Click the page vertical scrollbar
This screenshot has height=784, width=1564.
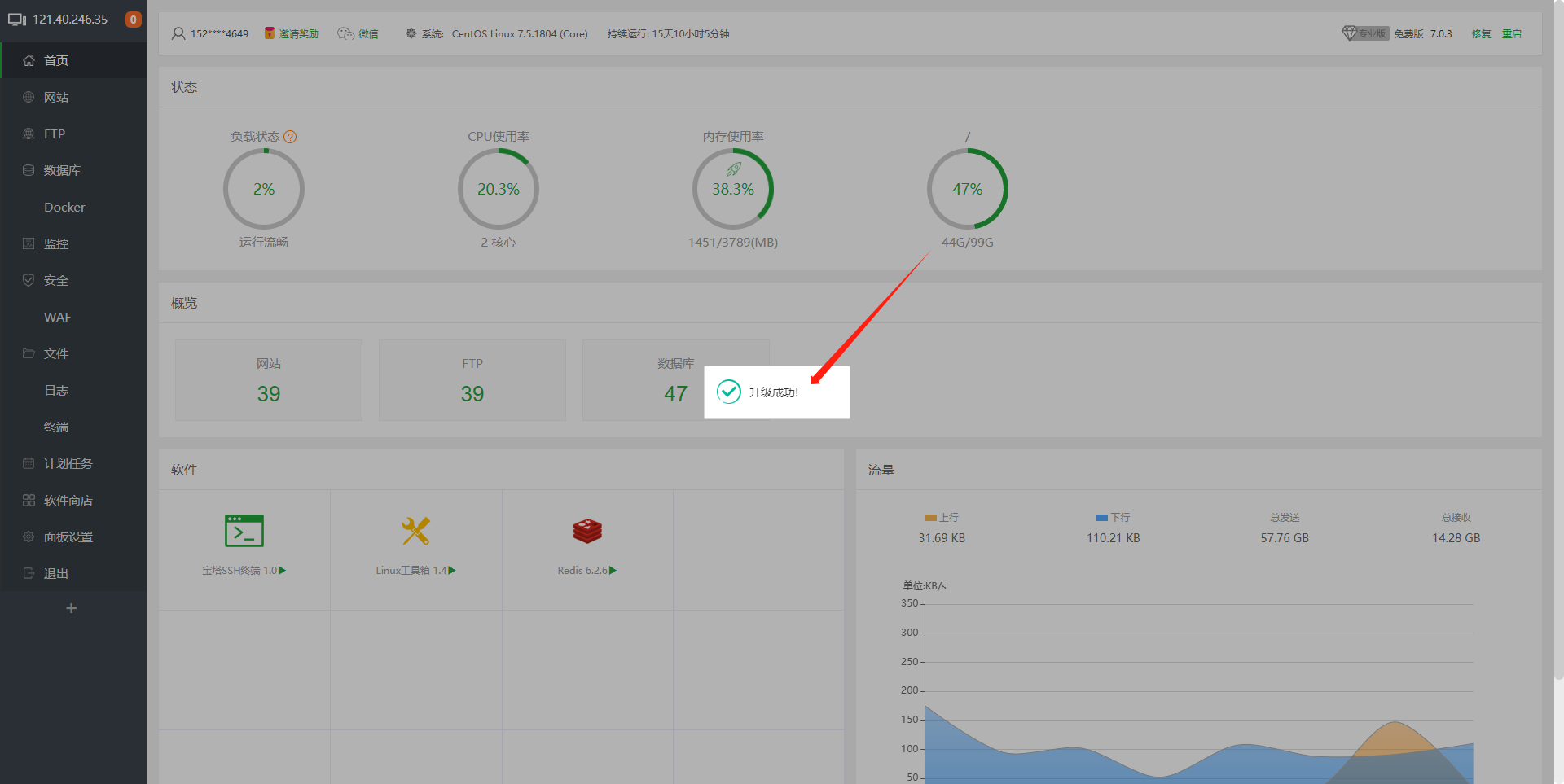point(1558,342)
